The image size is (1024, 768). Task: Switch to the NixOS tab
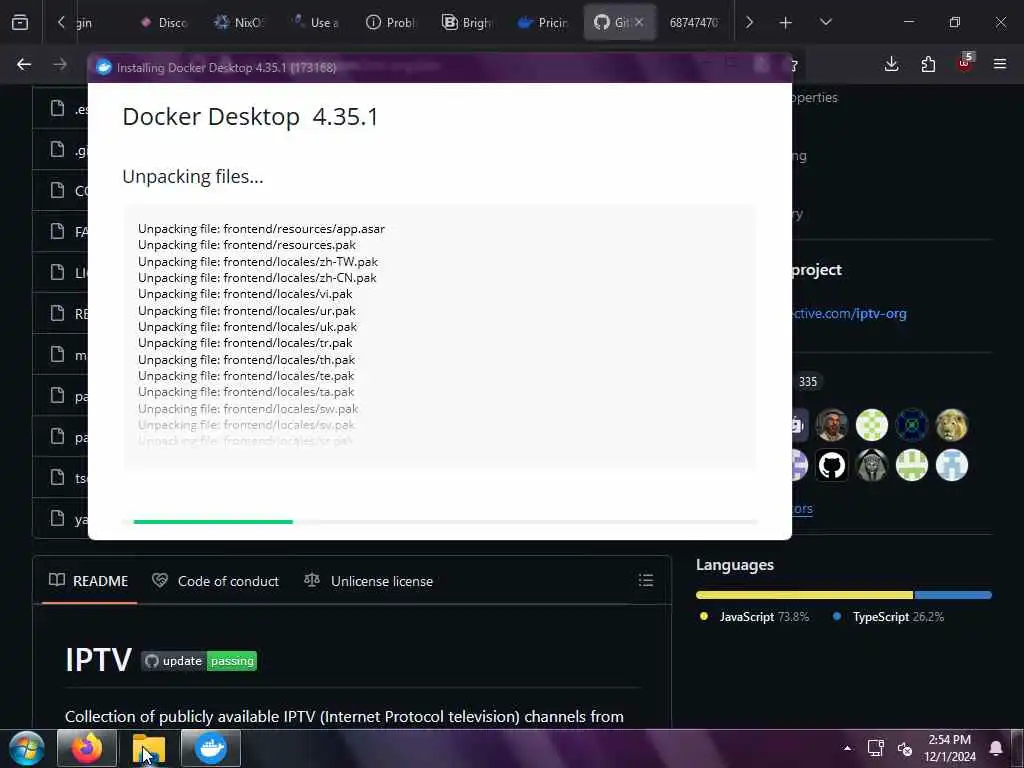[238, 23]
